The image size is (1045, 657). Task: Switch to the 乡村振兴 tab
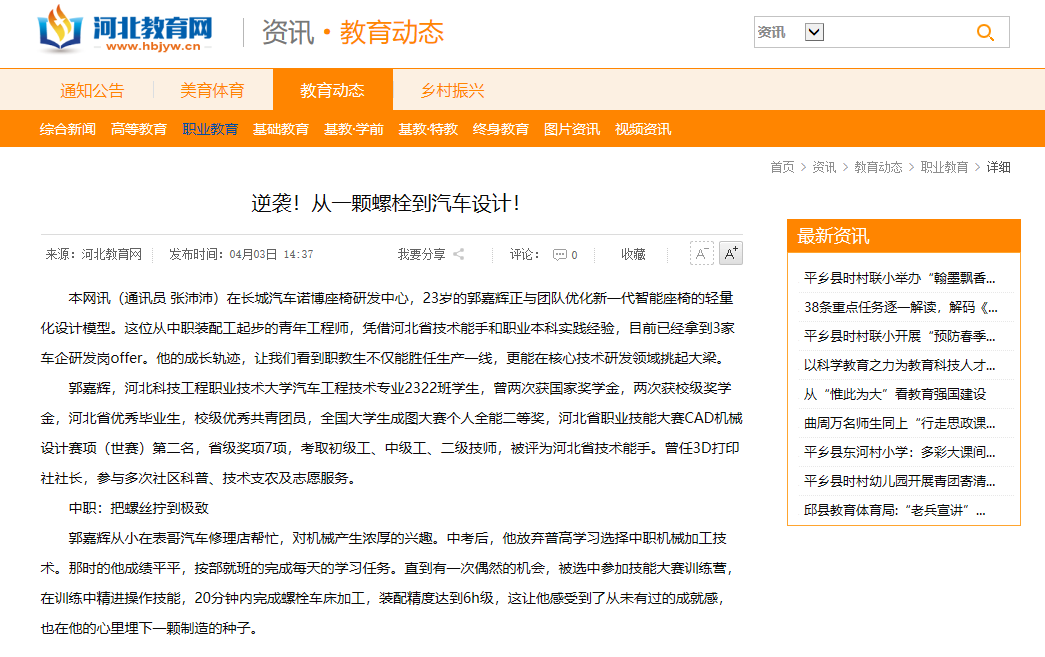(452, 89)
